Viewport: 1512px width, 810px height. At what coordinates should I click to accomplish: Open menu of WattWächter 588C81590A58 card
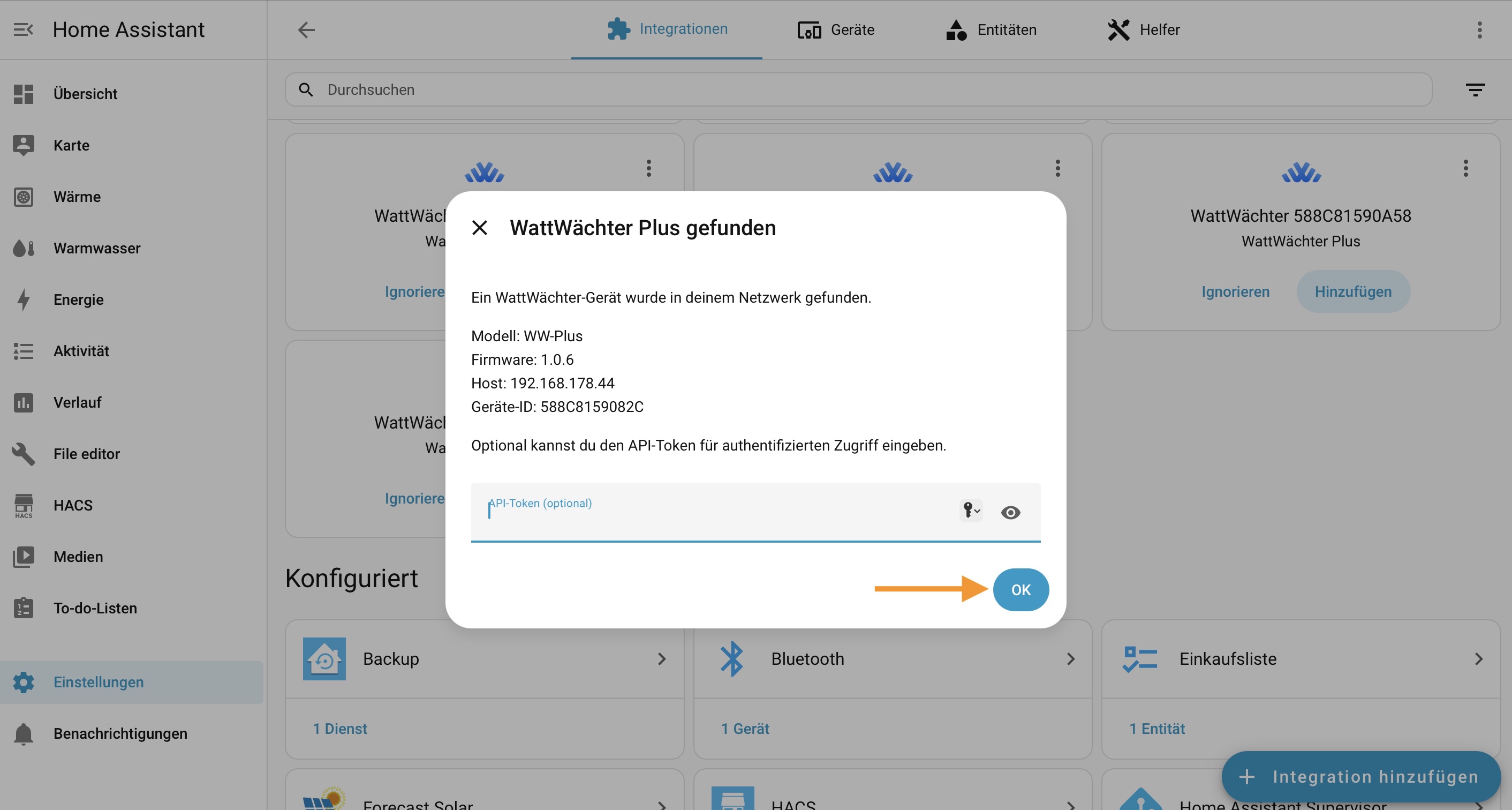1465,169
